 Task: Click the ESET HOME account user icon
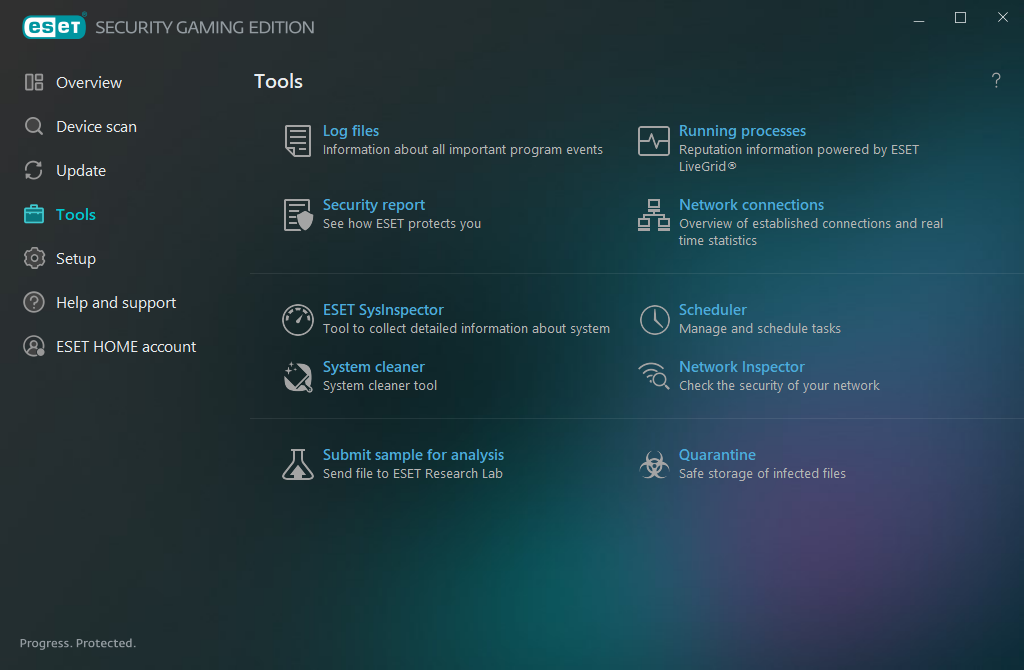click(x=34, y=346)
